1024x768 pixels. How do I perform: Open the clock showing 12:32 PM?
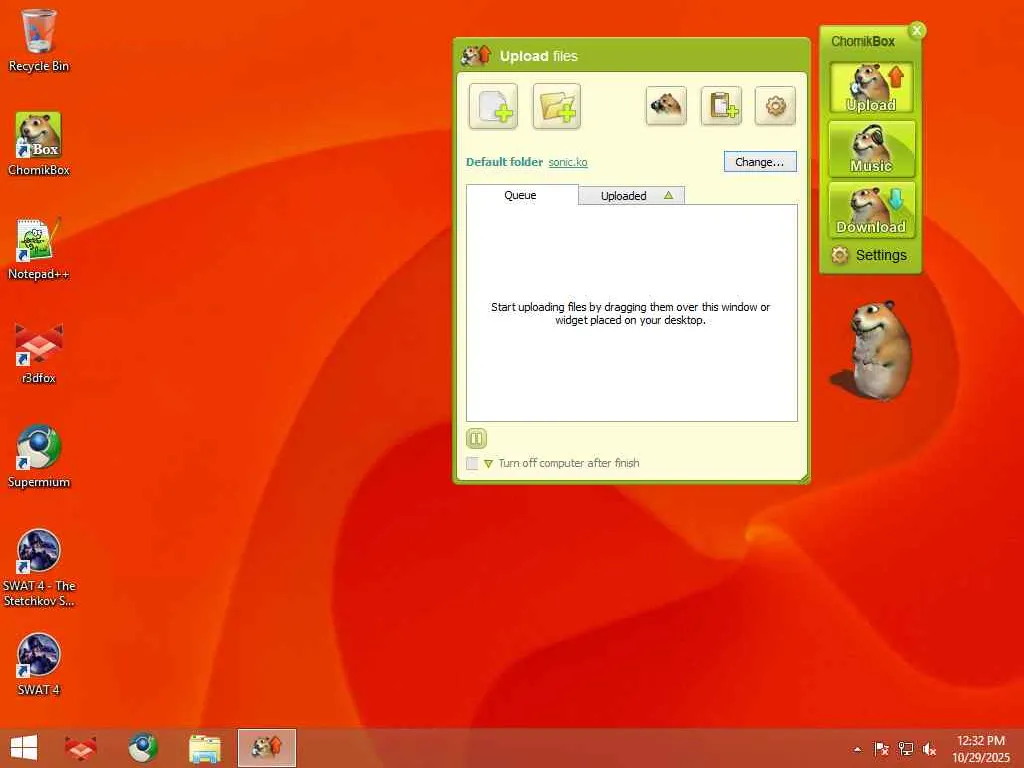[x=980, y=749]
